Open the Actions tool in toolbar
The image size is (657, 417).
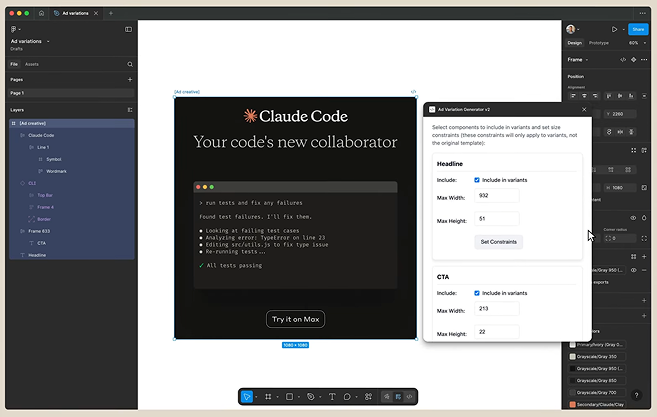click(368, 396)
